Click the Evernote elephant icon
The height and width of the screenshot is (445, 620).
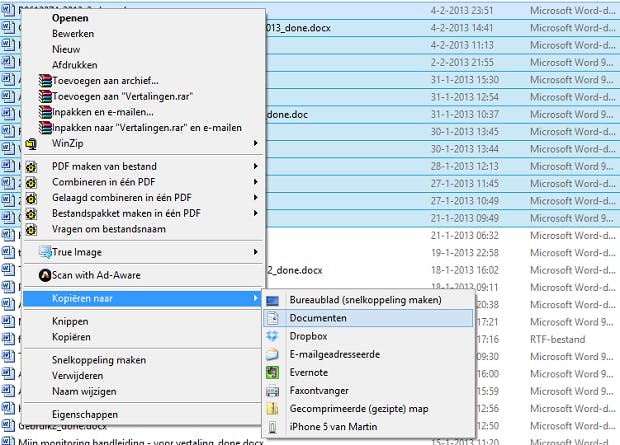[272, 373]
